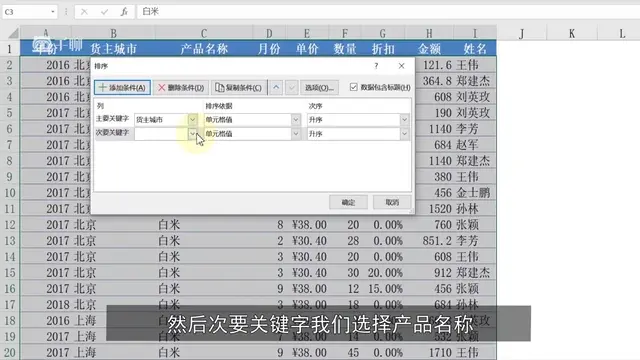Click name cell 金士鹏
640x360 pixels.
click(x=475, y=193)
